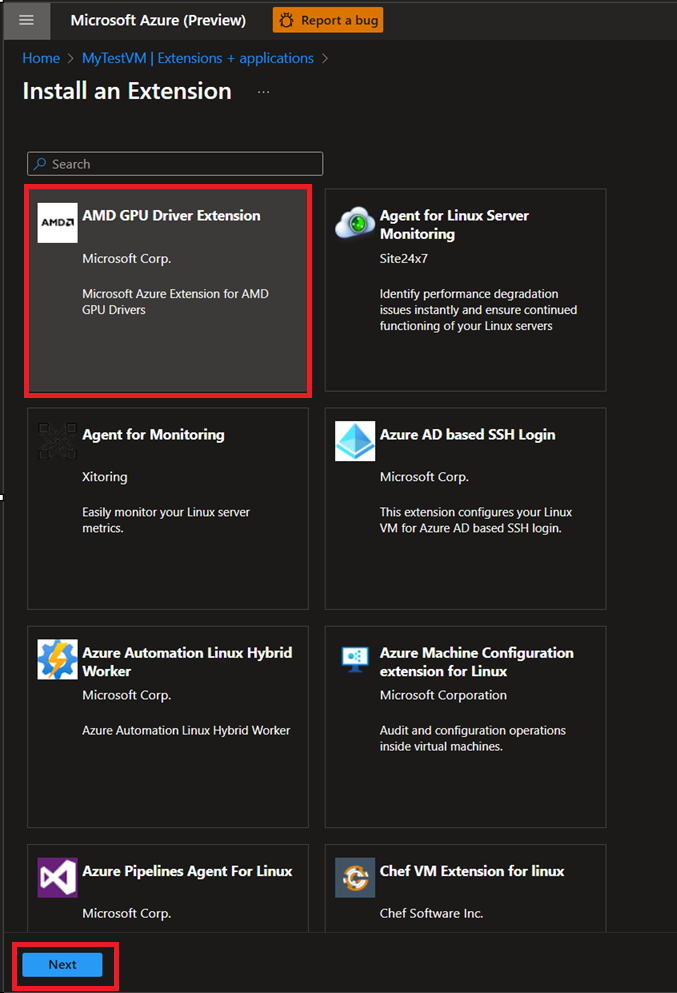Click the Site24x7 publisher text

click(x=403, y=258)
